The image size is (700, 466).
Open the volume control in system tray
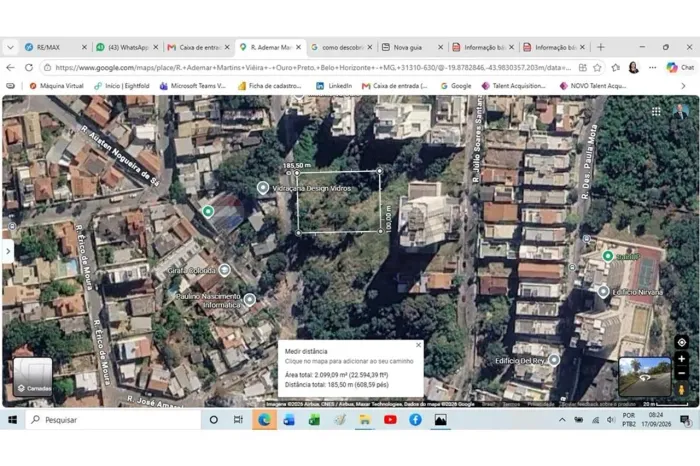[611, 420]
